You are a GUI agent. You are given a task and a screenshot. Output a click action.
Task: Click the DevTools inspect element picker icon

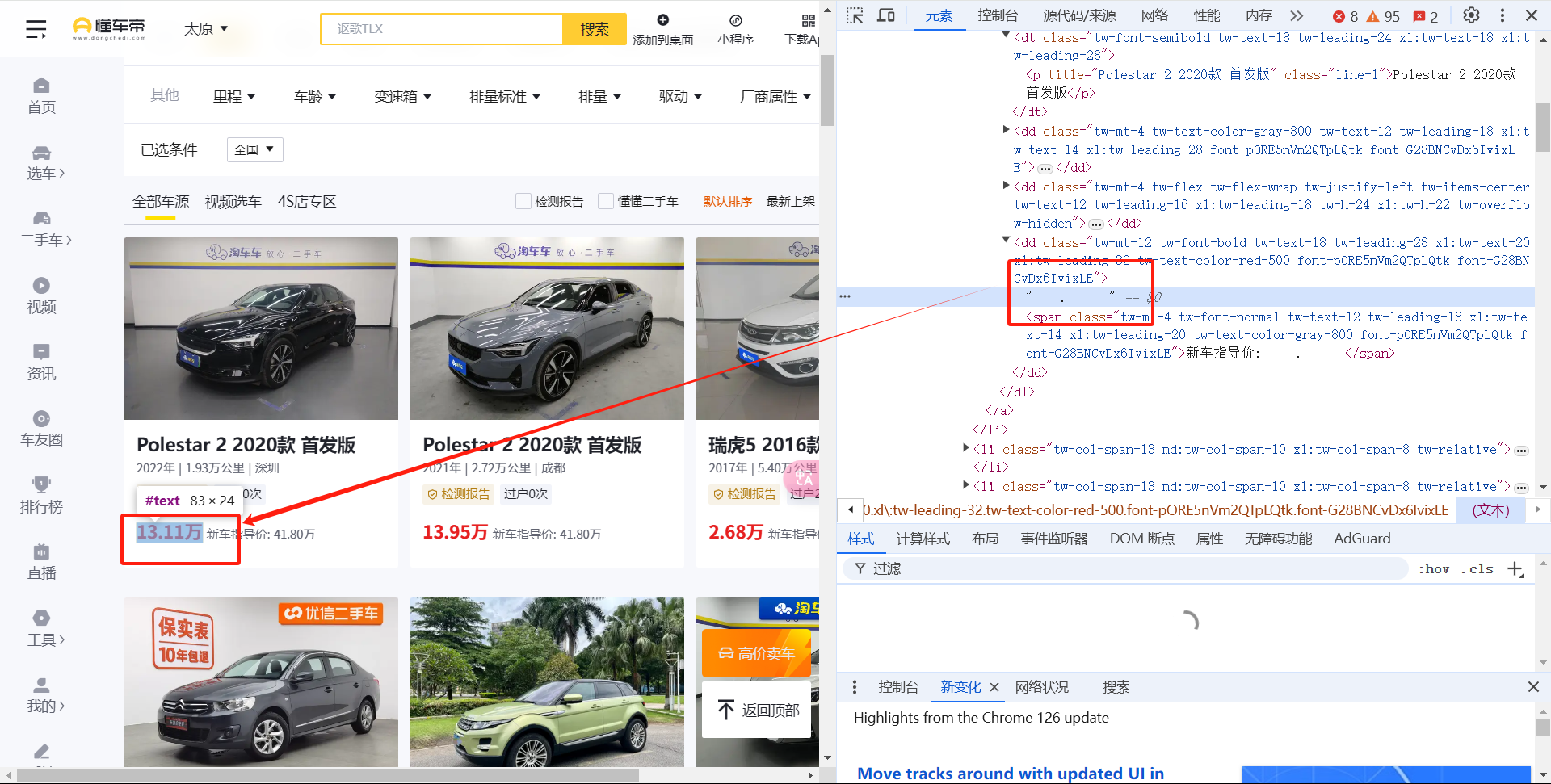855,15
